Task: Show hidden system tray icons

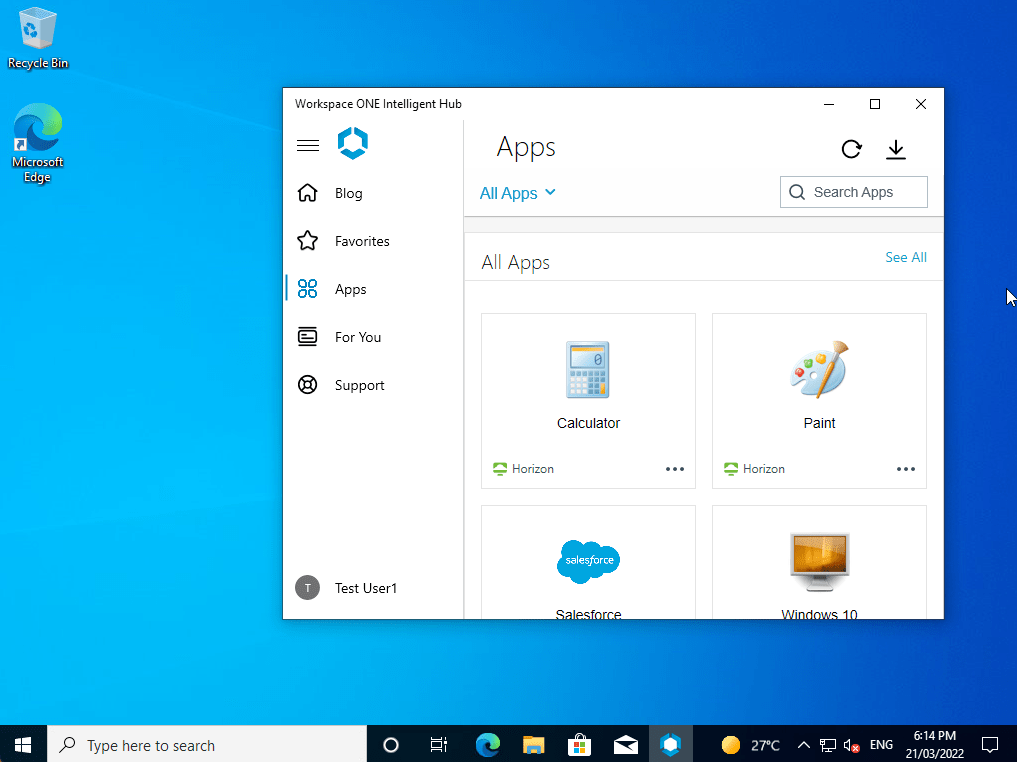Action: [803, 745]
